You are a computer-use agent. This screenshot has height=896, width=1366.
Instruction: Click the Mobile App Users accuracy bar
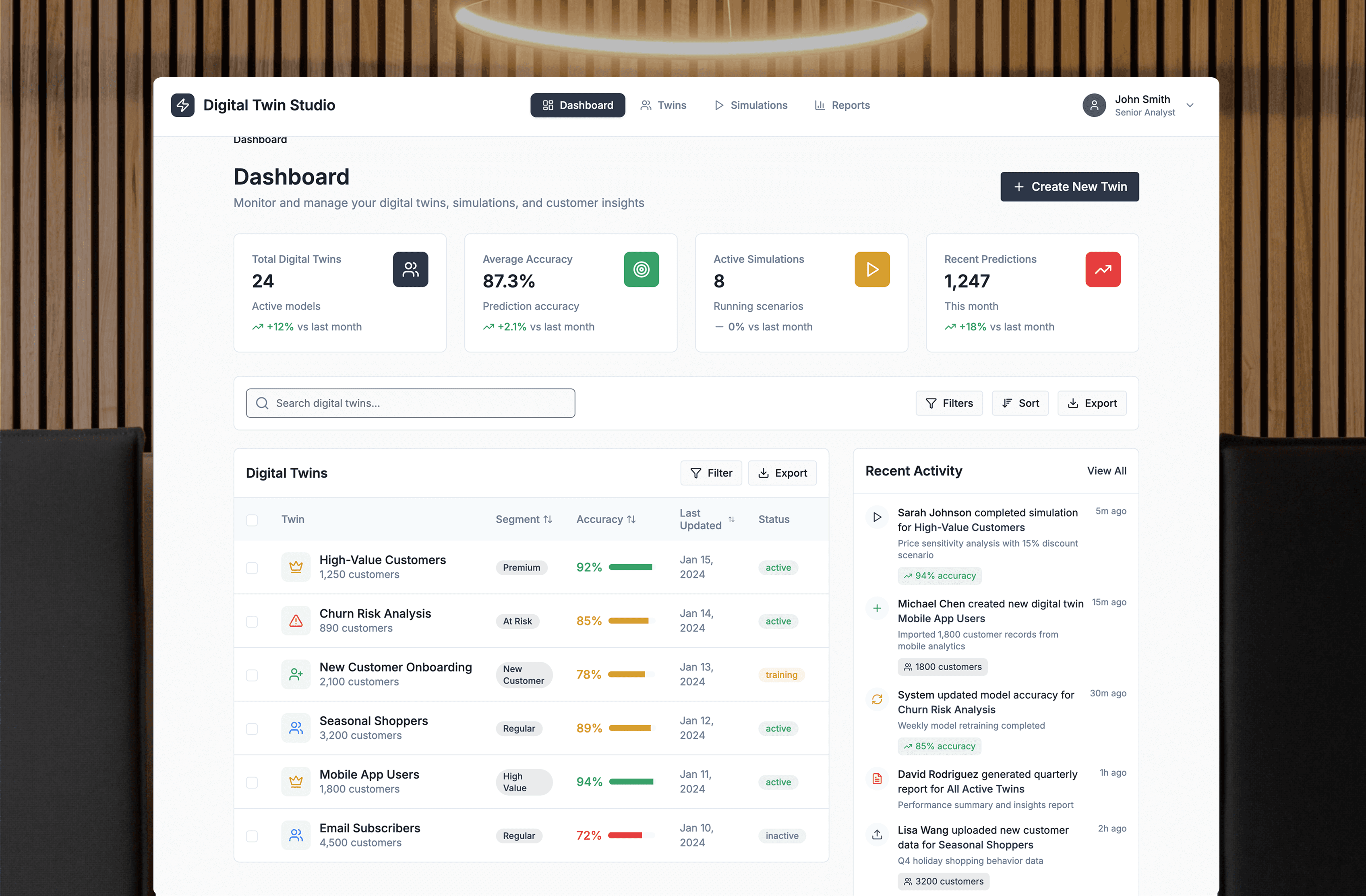click(631, 781)
